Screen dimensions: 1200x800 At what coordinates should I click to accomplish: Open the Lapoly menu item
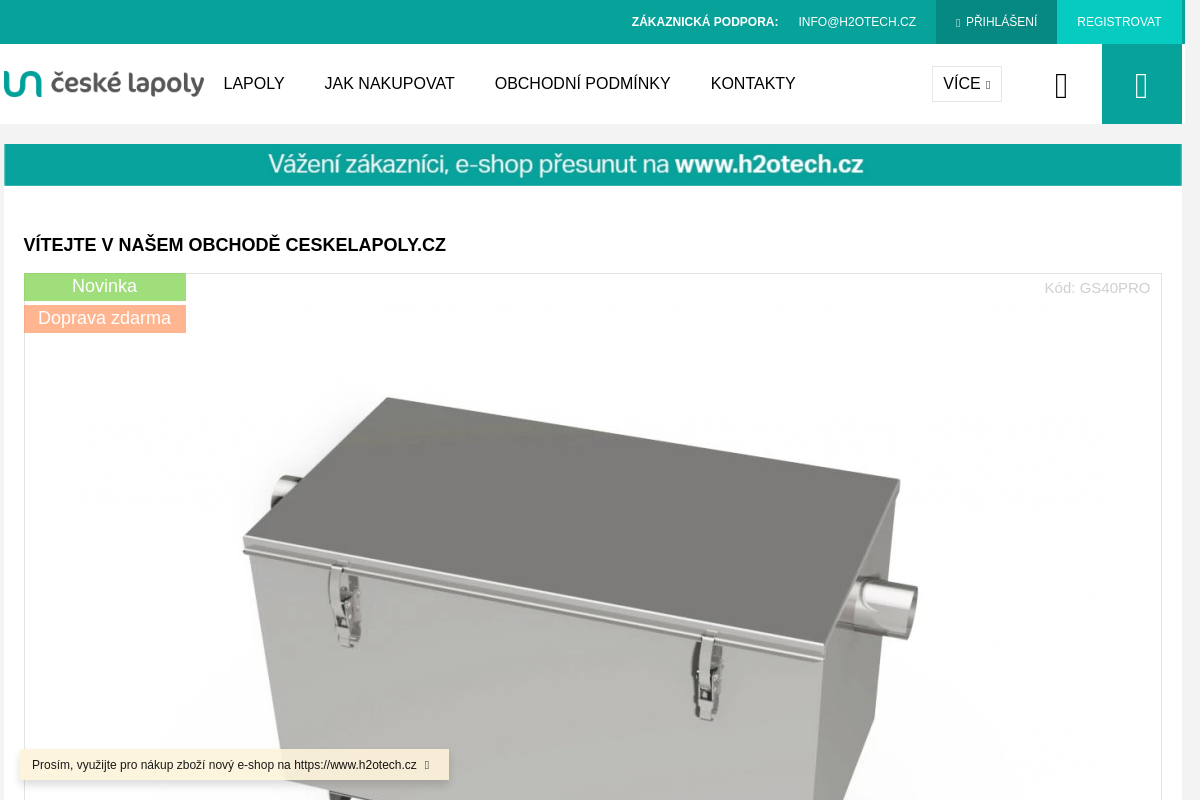pos(254,84)
